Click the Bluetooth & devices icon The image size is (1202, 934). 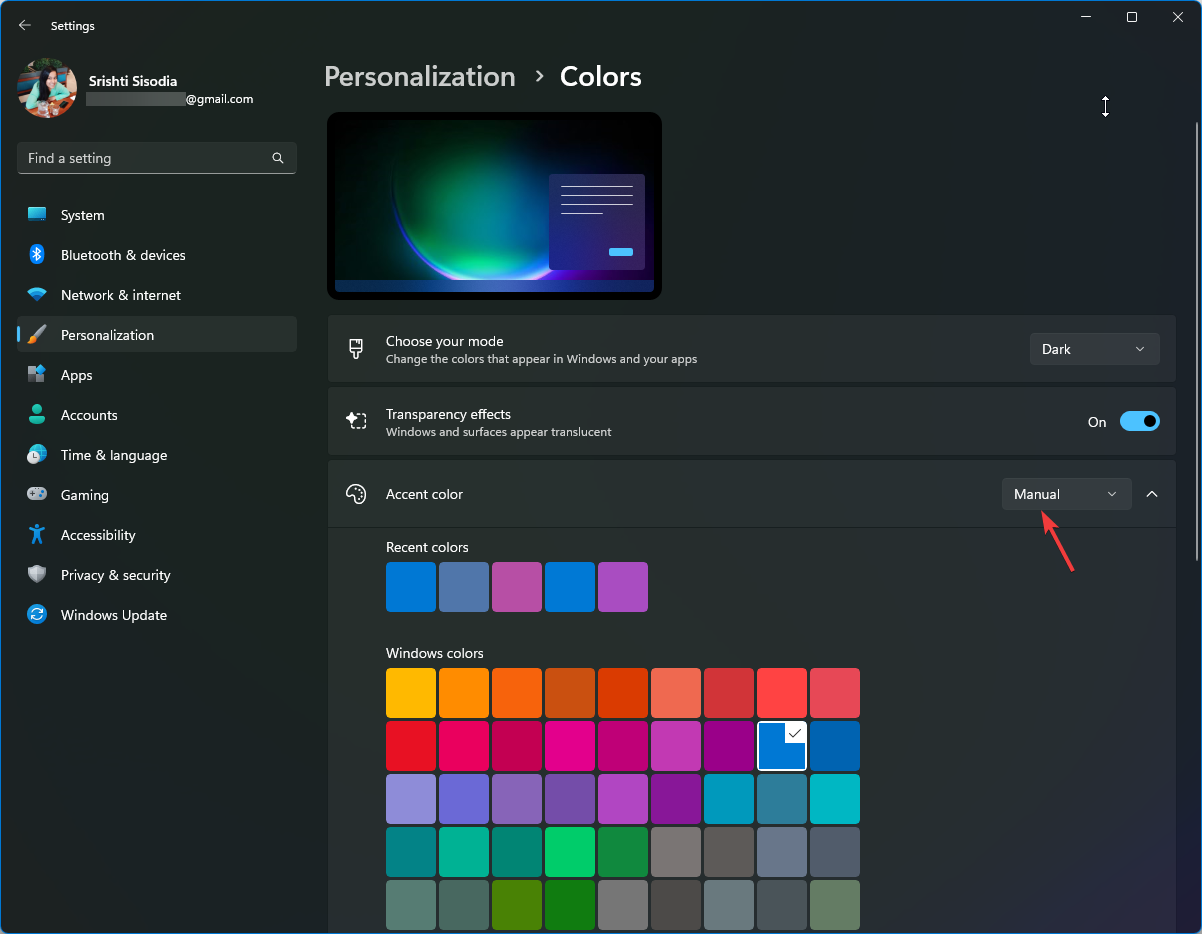pos(37,255)
